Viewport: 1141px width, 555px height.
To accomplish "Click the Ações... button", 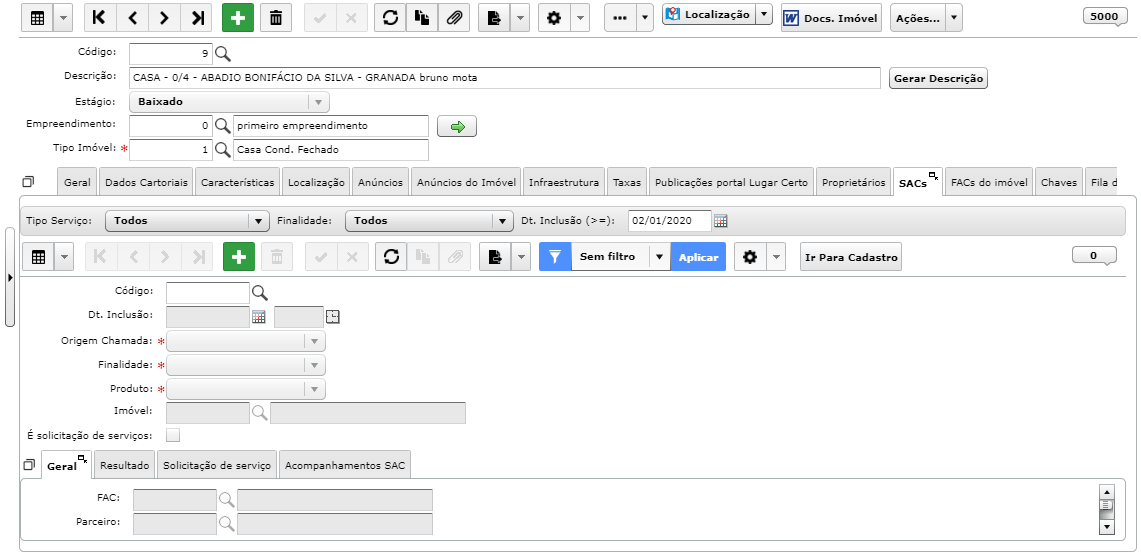I will 918,18.
